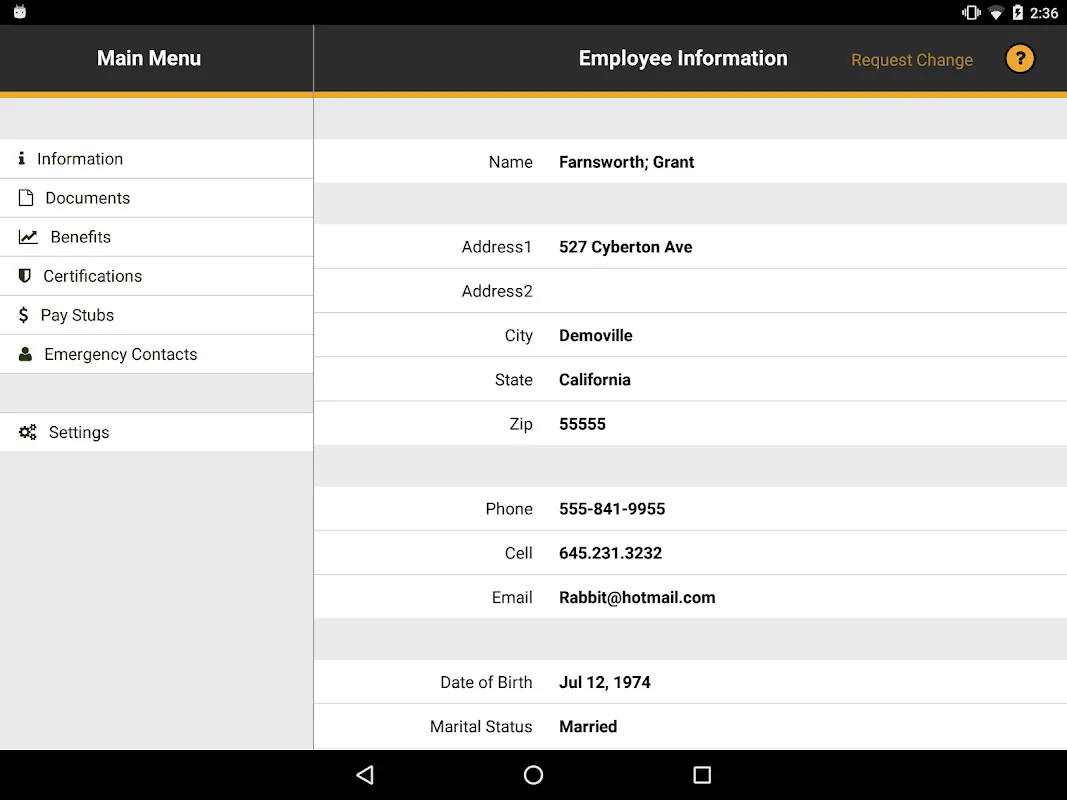Viewport: 1067px width, 800px height.
Task: Tap the Wi-Fi status icon
Action: [x=996, y=13]
